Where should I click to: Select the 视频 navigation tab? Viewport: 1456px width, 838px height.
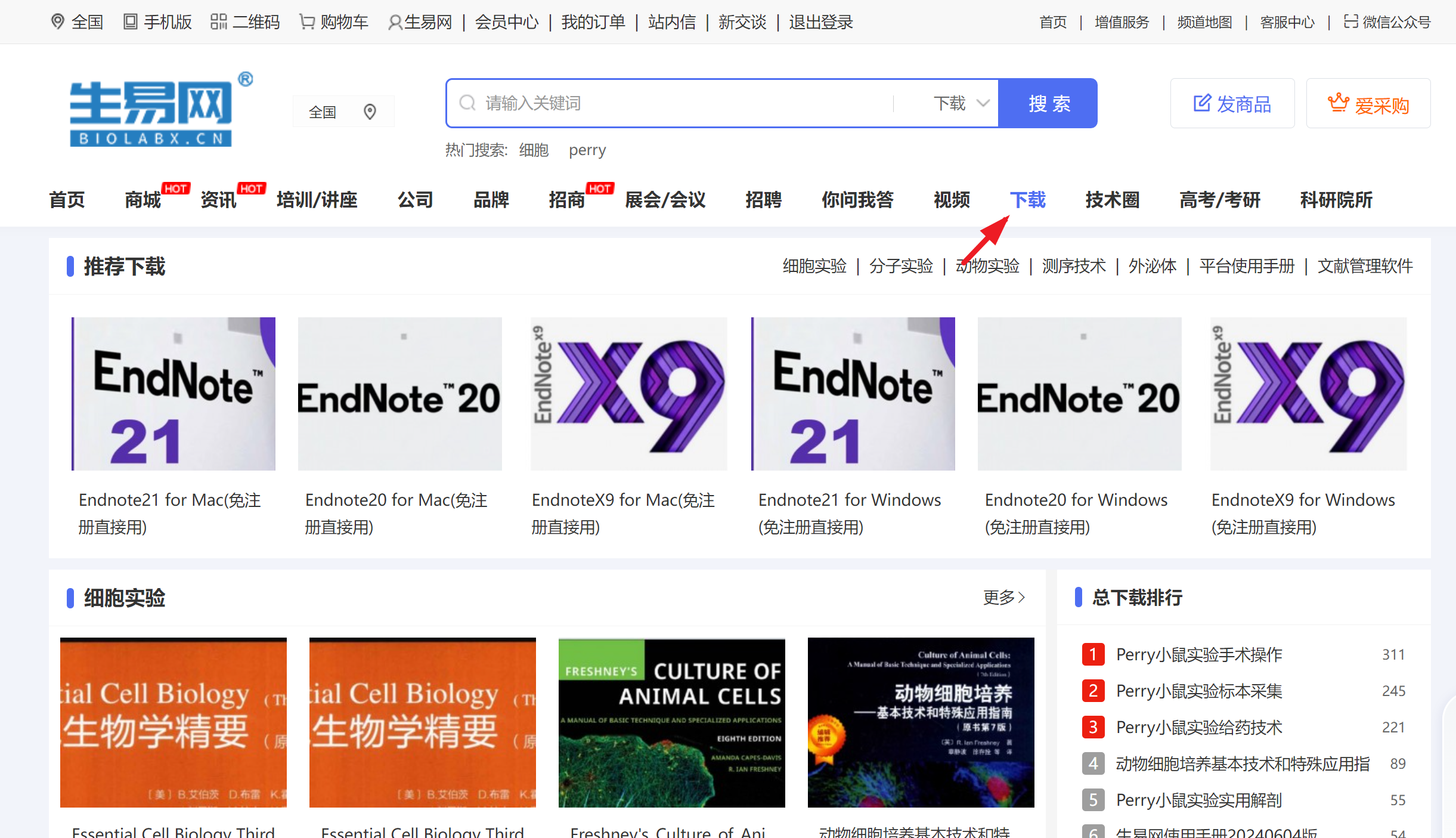[x=952, y=200]
